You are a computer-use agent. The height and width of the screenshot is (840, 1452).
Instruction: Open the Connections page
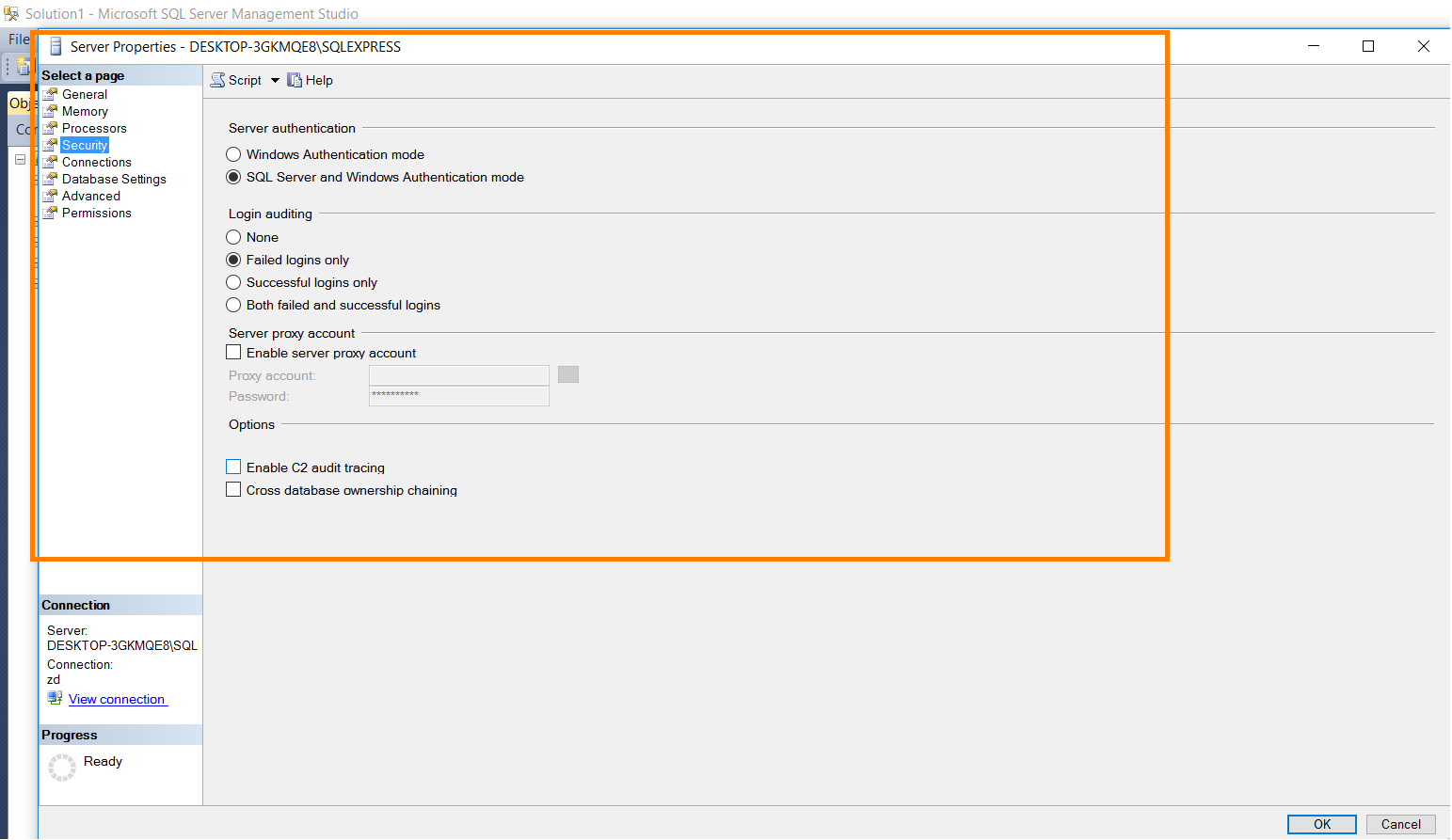click(x=96, y=162)
